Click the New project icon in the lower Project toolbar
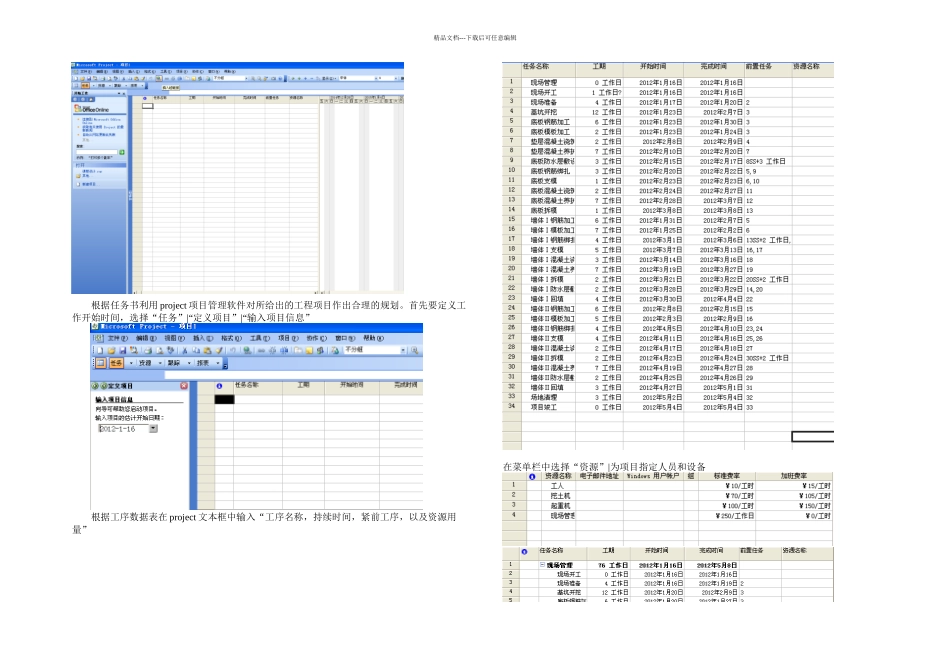This screenshot has width=950, height=672. tap(100, 350)
